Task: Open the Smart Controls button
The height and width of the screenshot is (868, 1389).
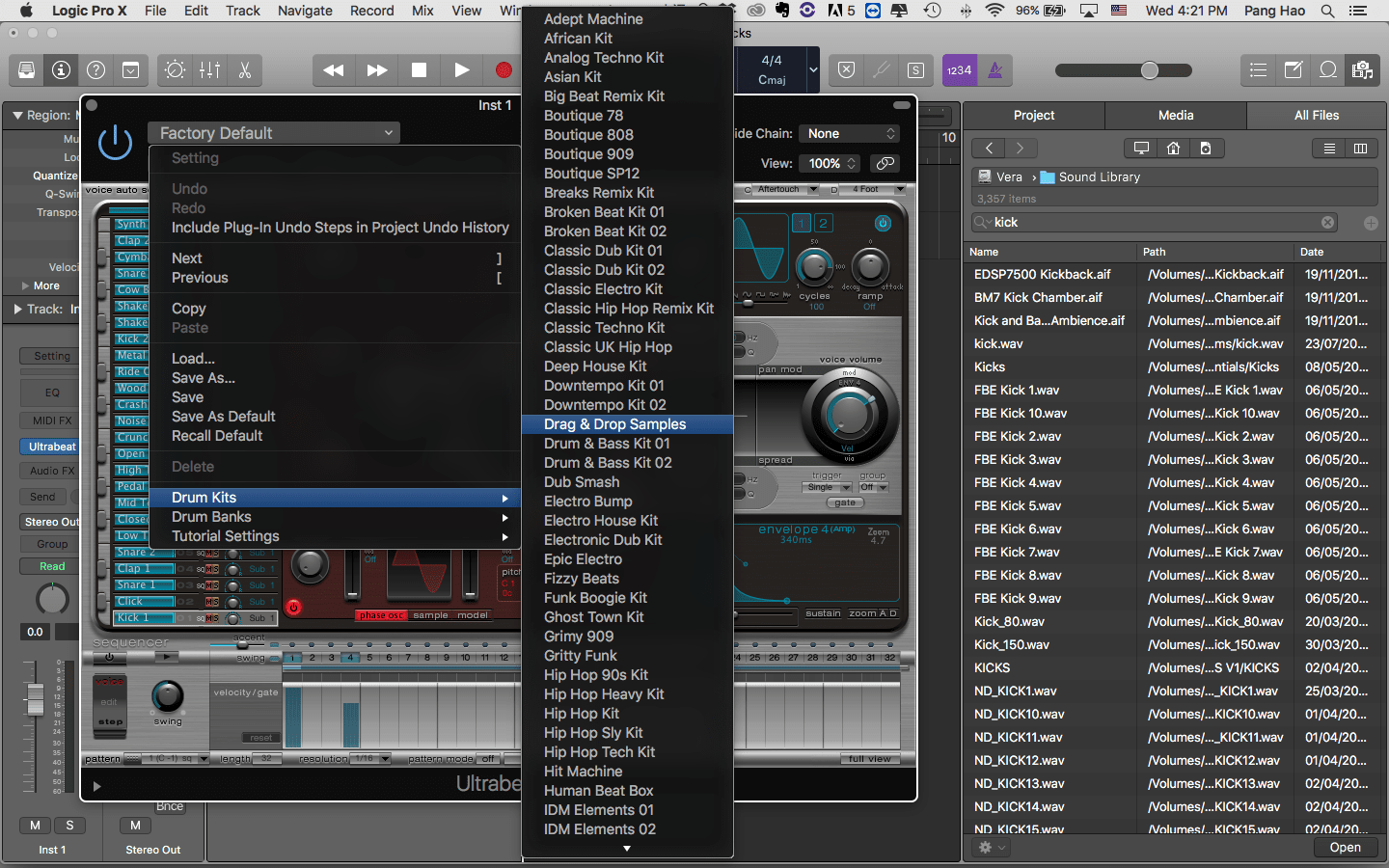Action: coord(175,70)
